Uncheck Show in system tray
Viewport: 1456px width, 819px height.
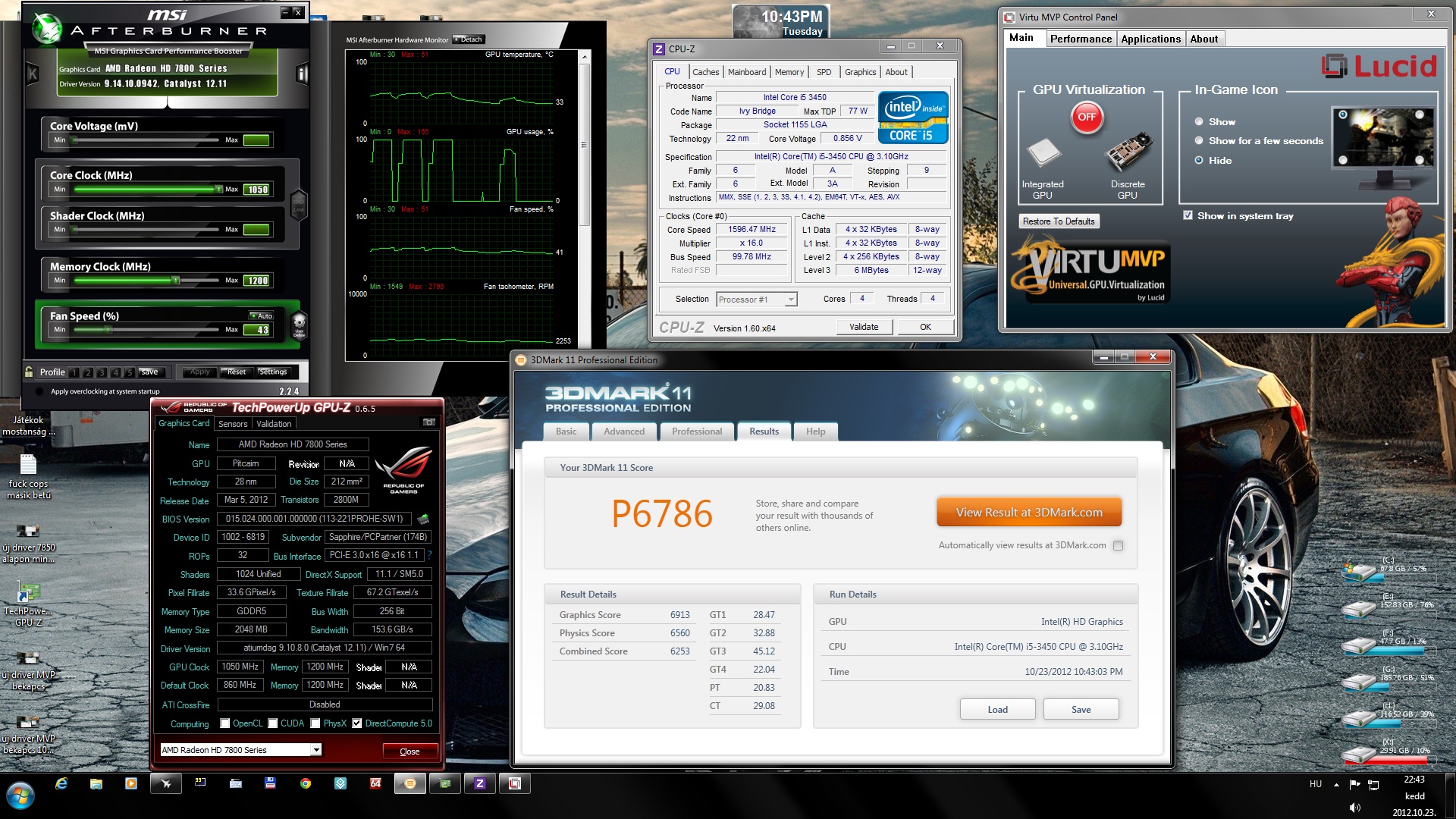(x=1188, y=215)
